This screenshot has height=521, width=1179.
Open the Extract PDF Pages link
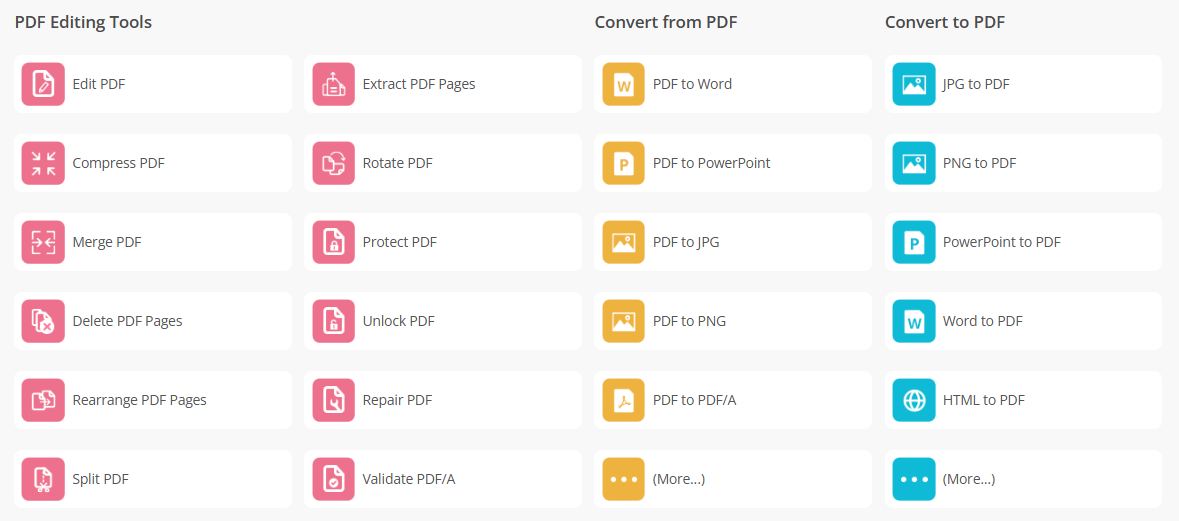(419, 84)
